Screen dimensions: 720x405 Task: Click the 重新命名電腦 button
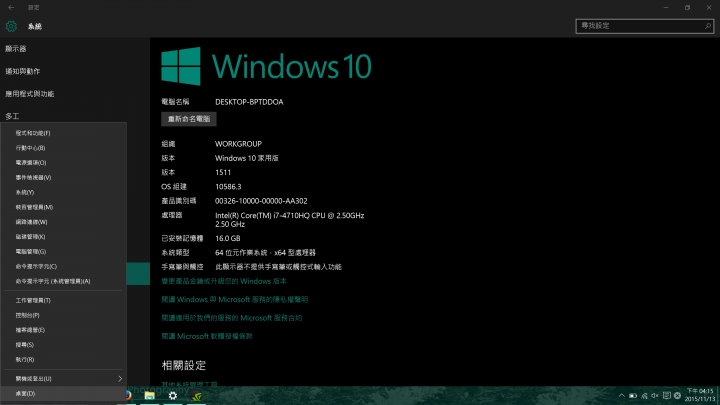tap(189, 119)
